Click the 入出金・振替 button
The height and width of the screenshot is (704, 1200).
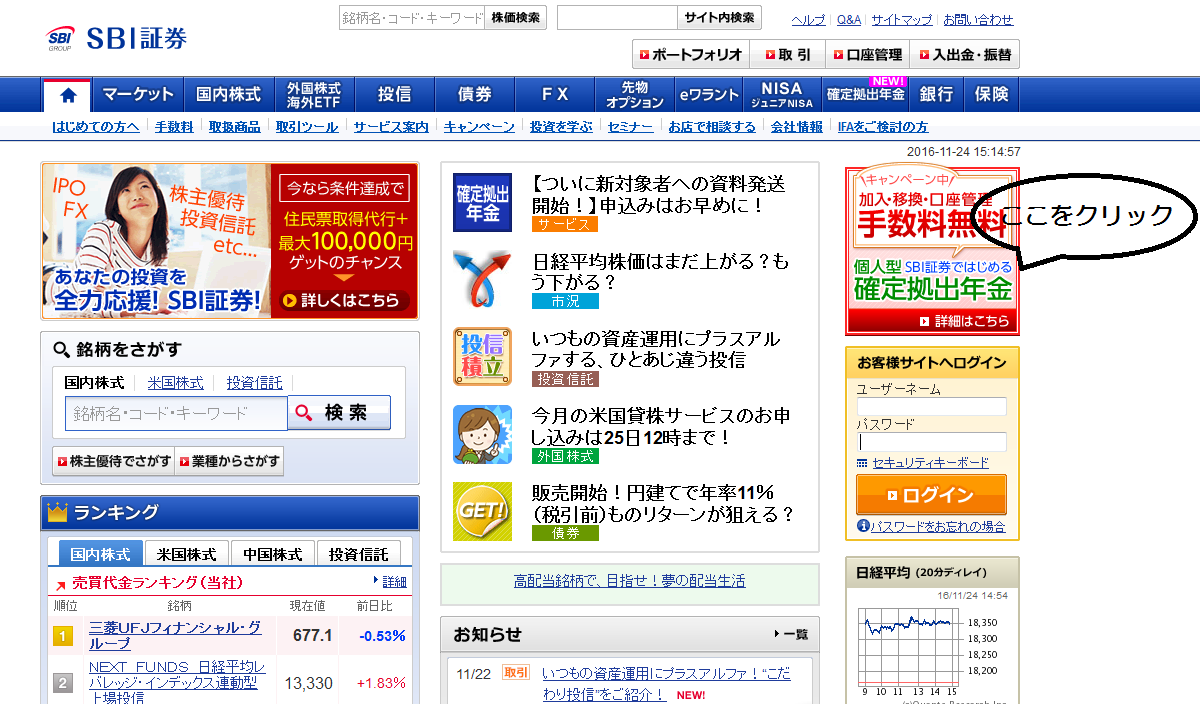point(965,54)
